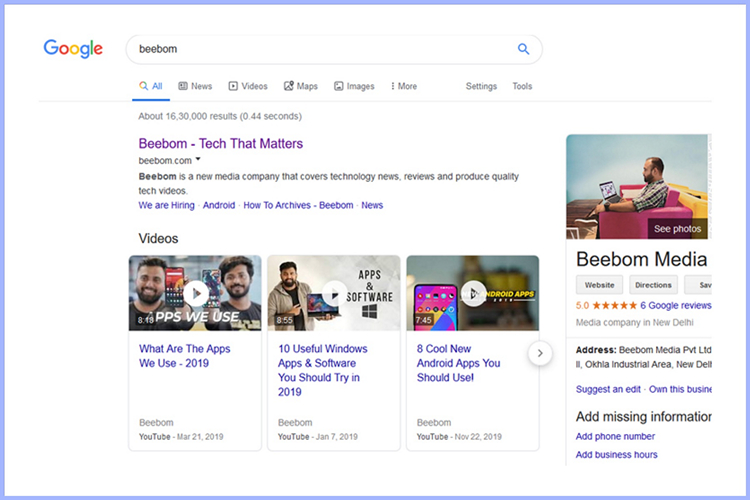
Task: Open the Maps tab
Action: click(x=301, y=86)
